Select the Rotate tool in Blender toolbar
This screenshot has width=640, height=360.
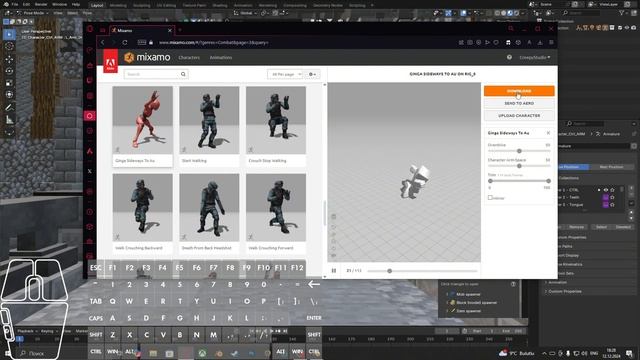(9, 71)
